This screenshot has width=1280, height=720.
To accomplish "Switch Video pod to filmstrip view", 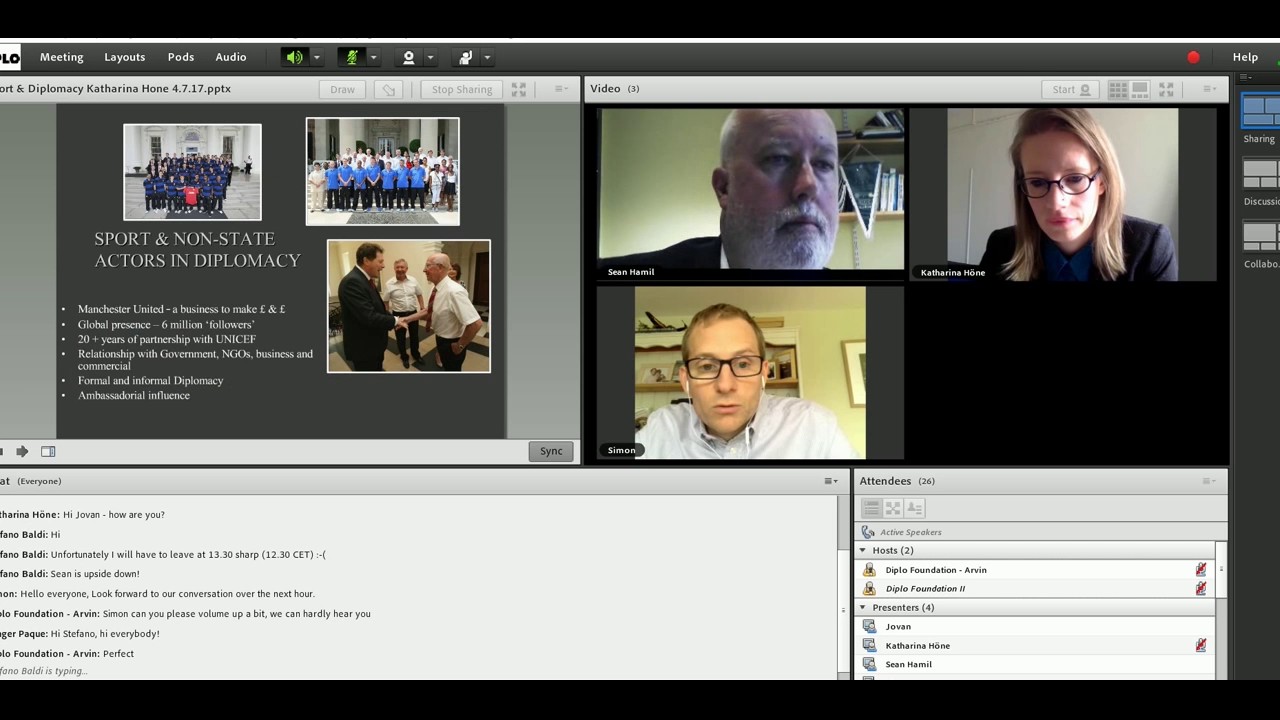I will [x=1139, y=89].
